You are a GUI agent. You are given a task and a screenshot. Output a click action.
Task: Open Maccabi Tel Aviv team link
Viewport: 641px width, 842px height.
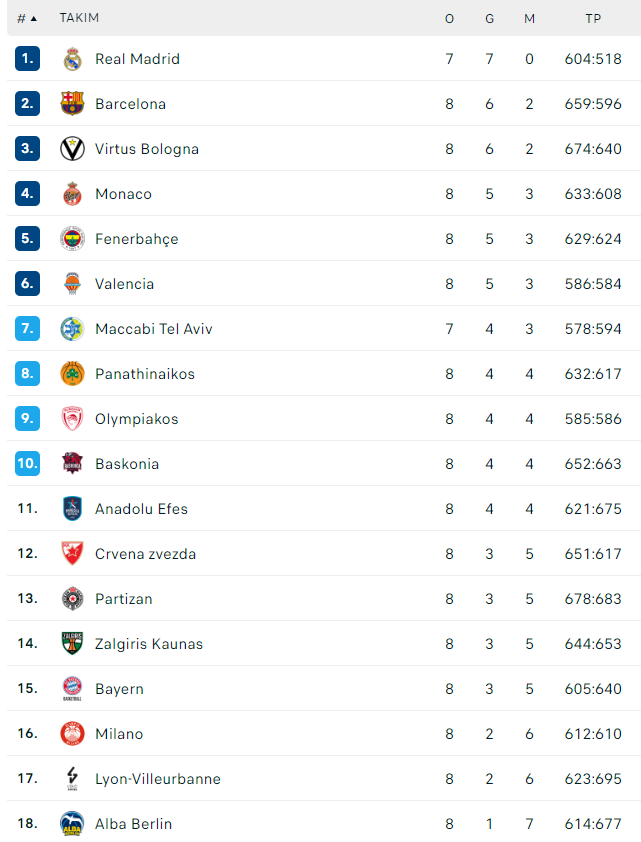[154, 329]
